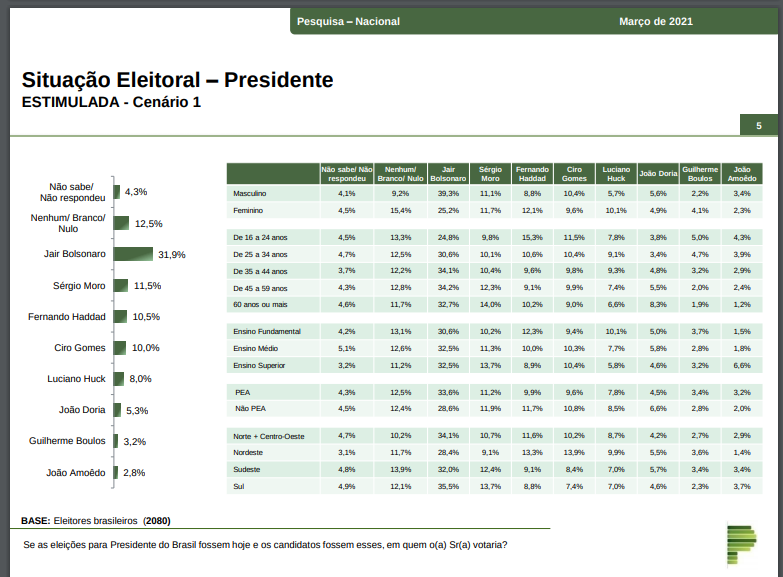
Task: Click the page number 5 badge
Action: point(758,125)
